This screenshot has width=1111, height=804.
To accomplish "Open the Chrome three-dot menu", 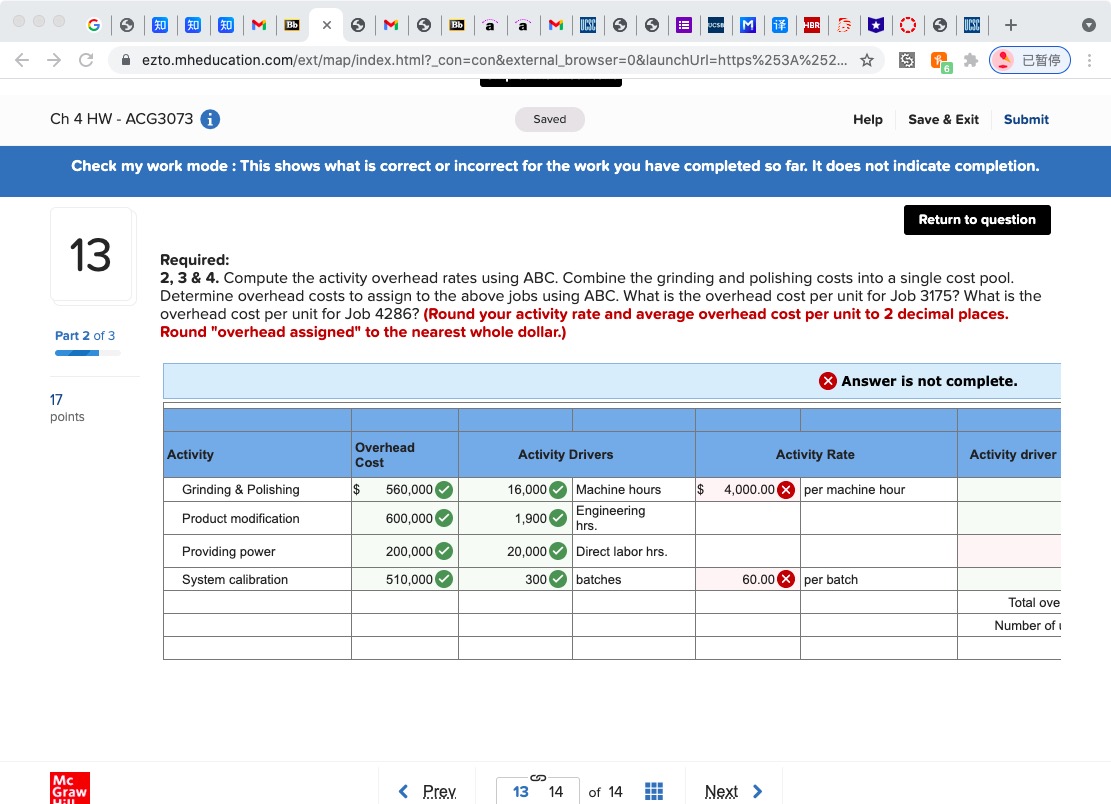I will point(1089,60).
